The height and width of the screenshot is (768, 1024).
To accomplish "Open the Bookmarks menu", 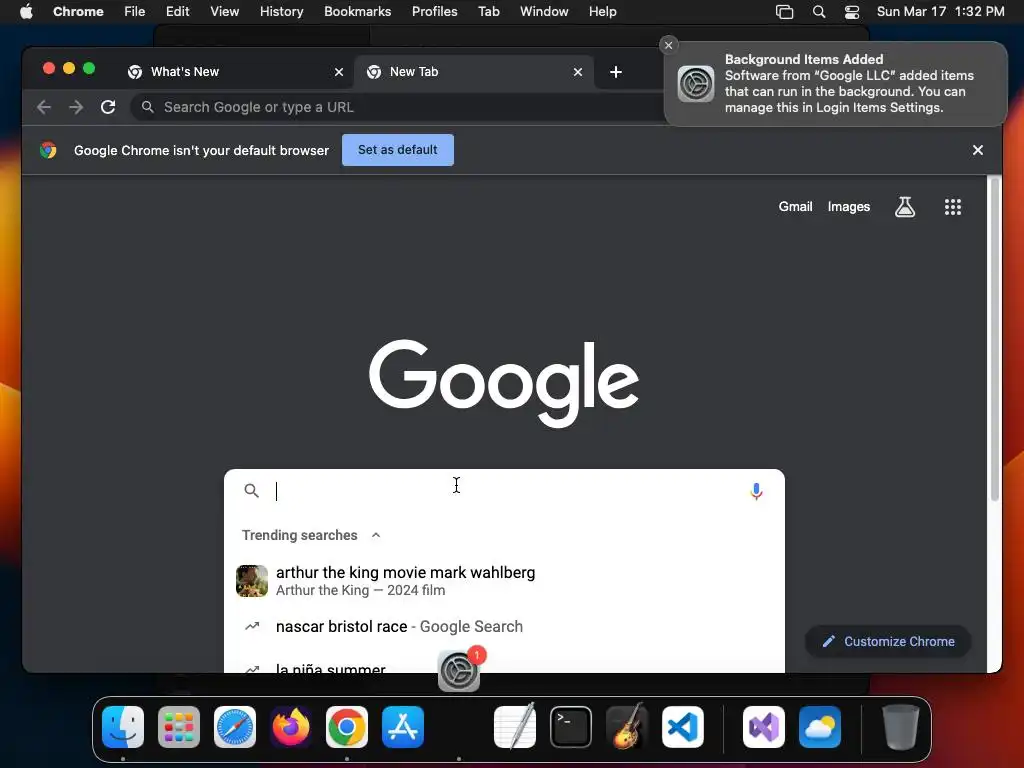I will (x=357, y=11).
